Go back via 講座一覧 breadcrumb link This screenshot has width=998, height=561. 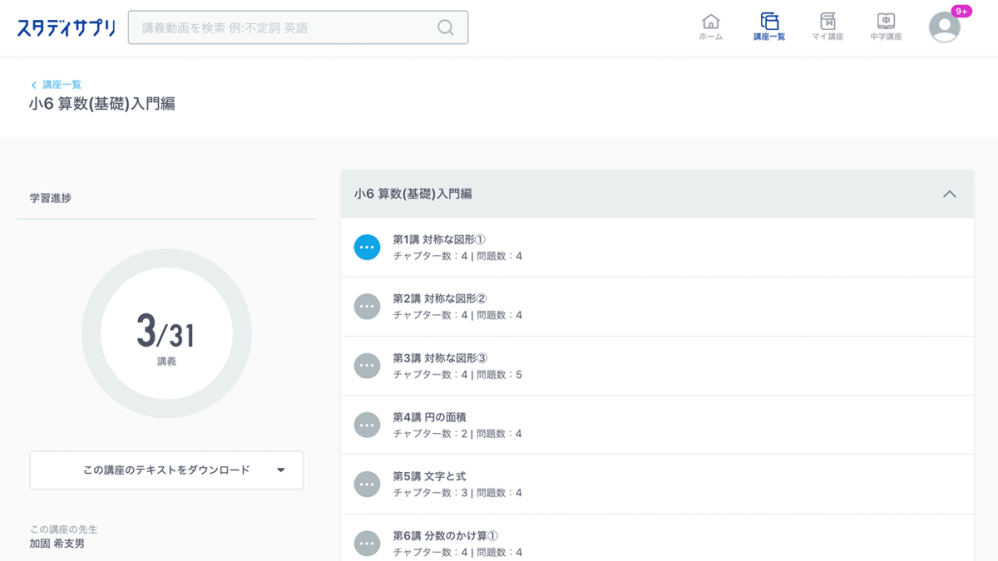click(x=61, y=85)
